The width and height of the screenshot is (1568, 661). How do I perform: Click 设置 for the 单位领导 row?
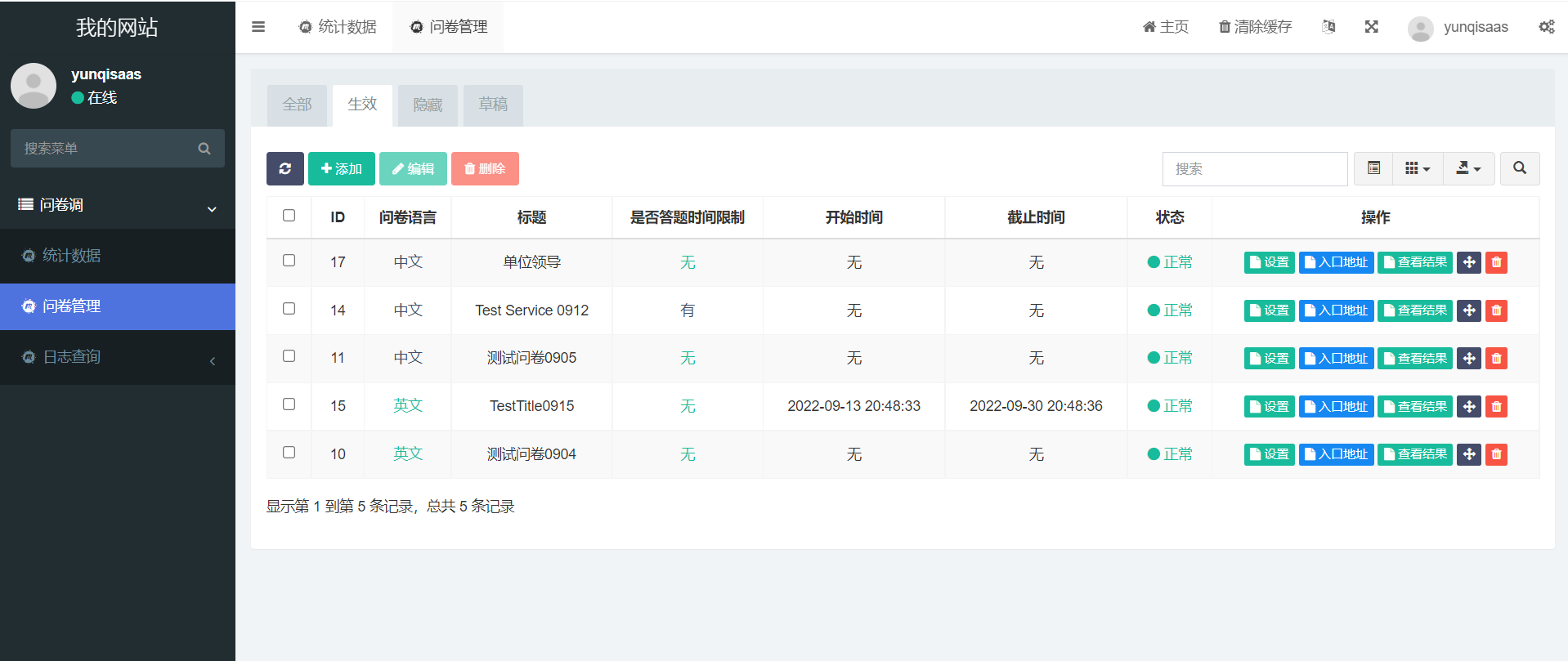point(1270,262)
